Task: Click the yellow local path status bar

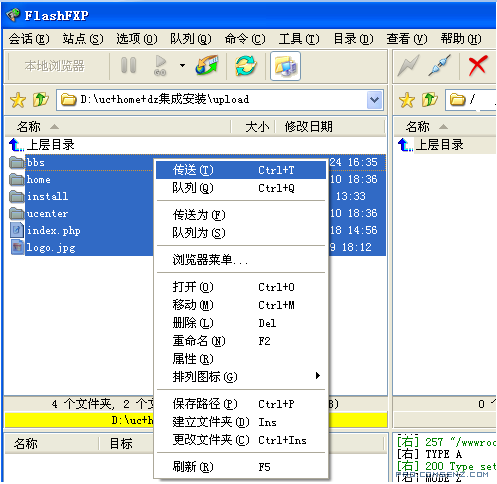Action: pos(196,420)
